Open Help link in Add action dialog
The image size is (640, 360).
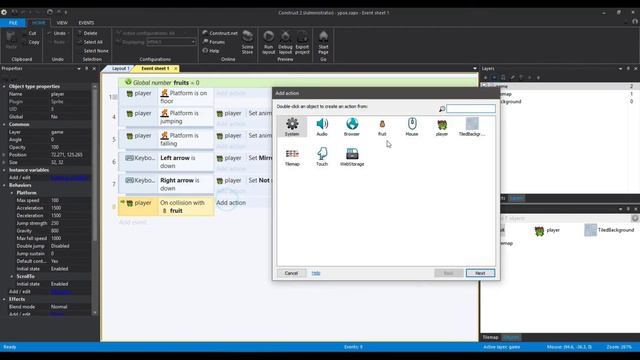tap(316, 273)
